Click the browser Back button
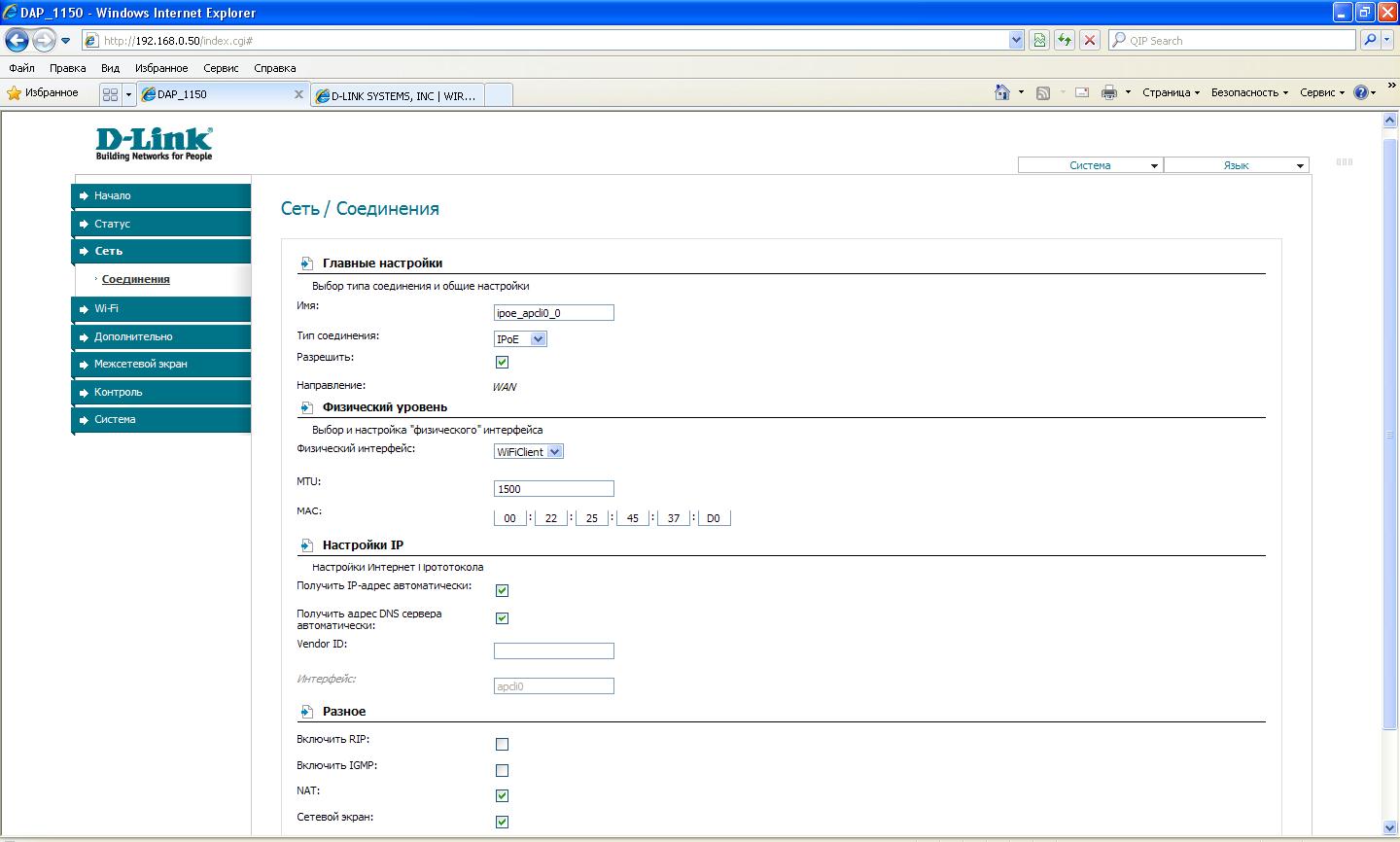The height and width of the screenshot is (842, 1400). 17,40
